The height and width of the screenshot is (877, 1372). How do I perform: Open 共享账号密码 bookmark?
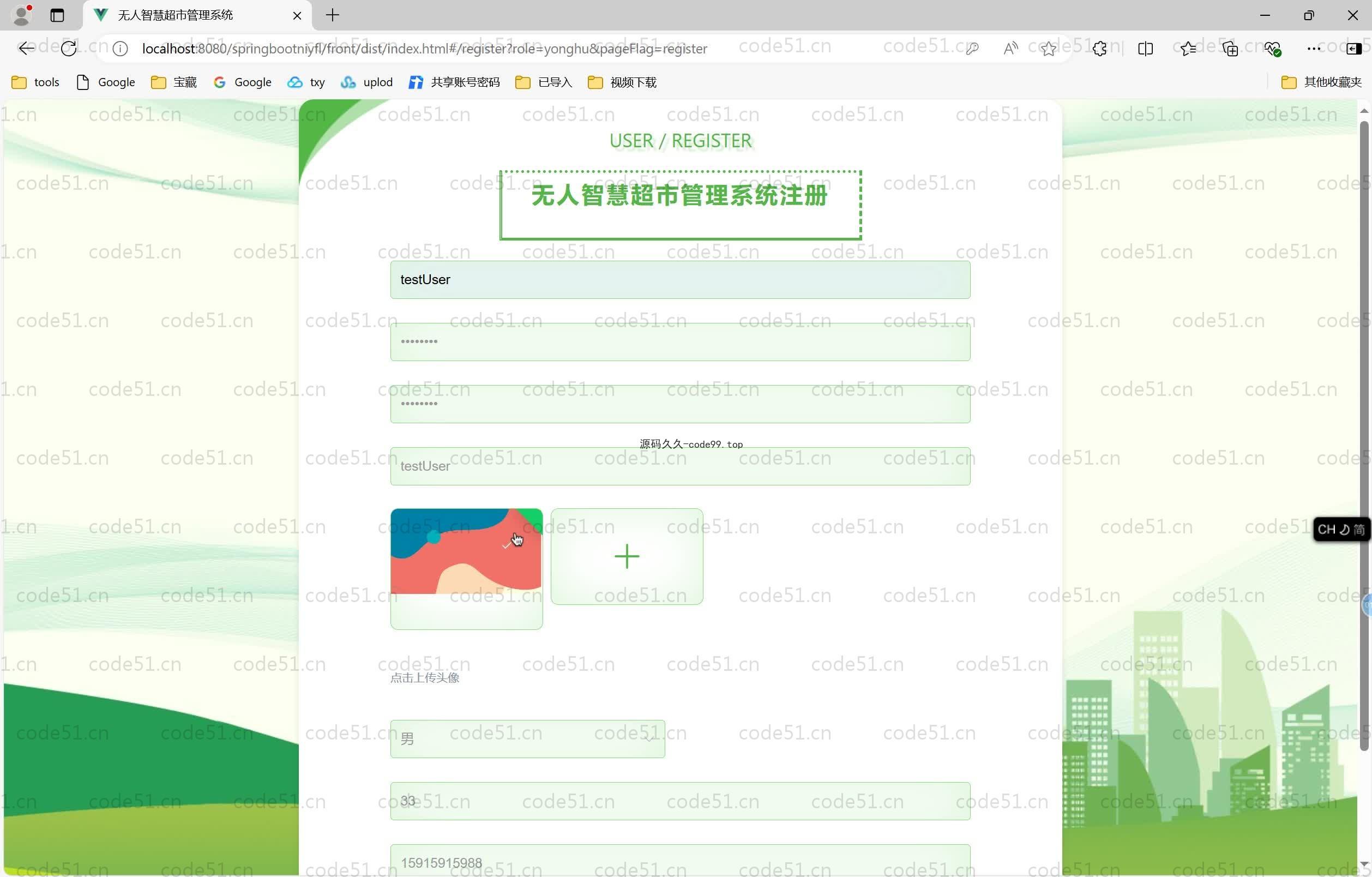(x=454, y=83)
